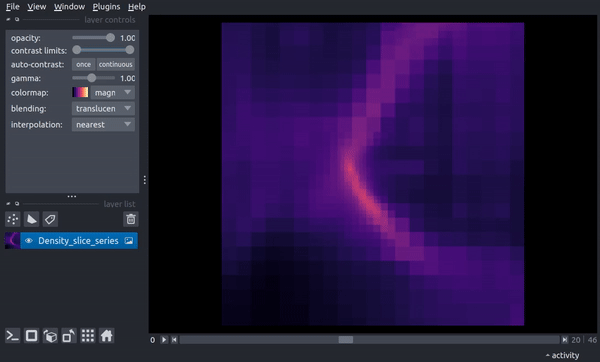Click the gamma slider handle
The height and width of the screenshot is (362, 600).
click(x=91, y=78)
